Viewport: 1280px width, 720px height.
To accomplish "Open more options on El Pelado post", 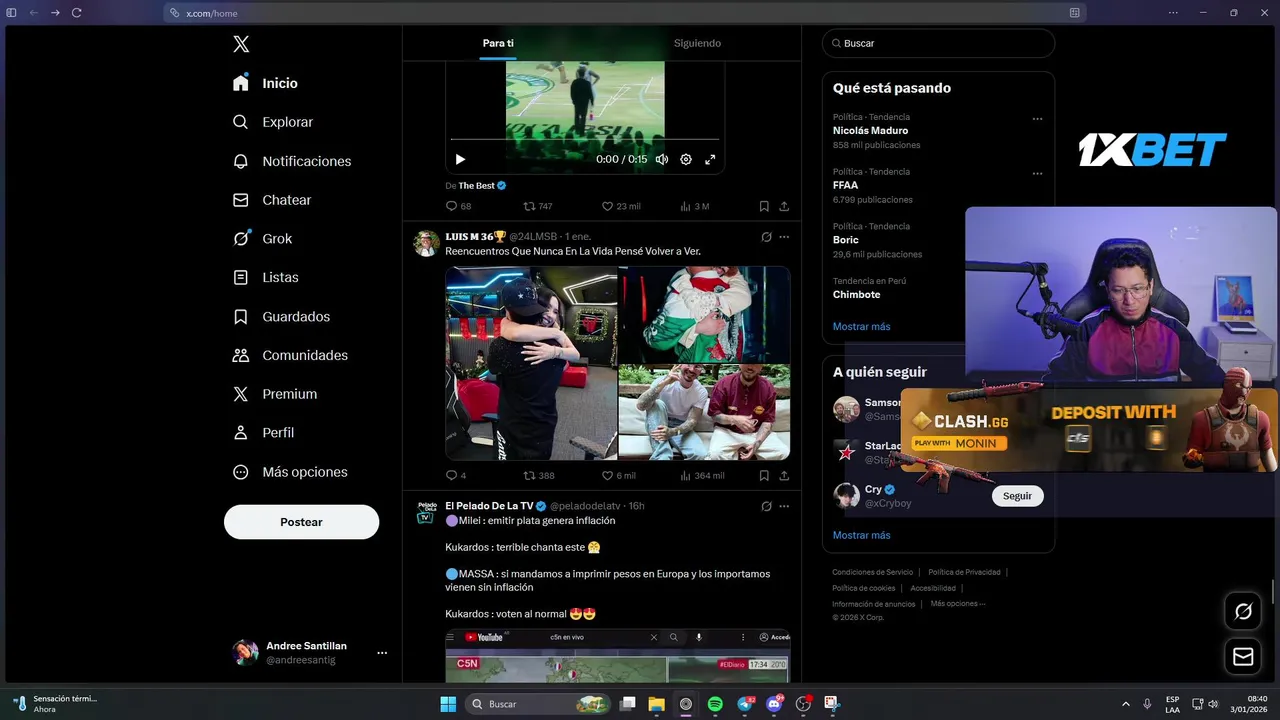I will 784,506.
